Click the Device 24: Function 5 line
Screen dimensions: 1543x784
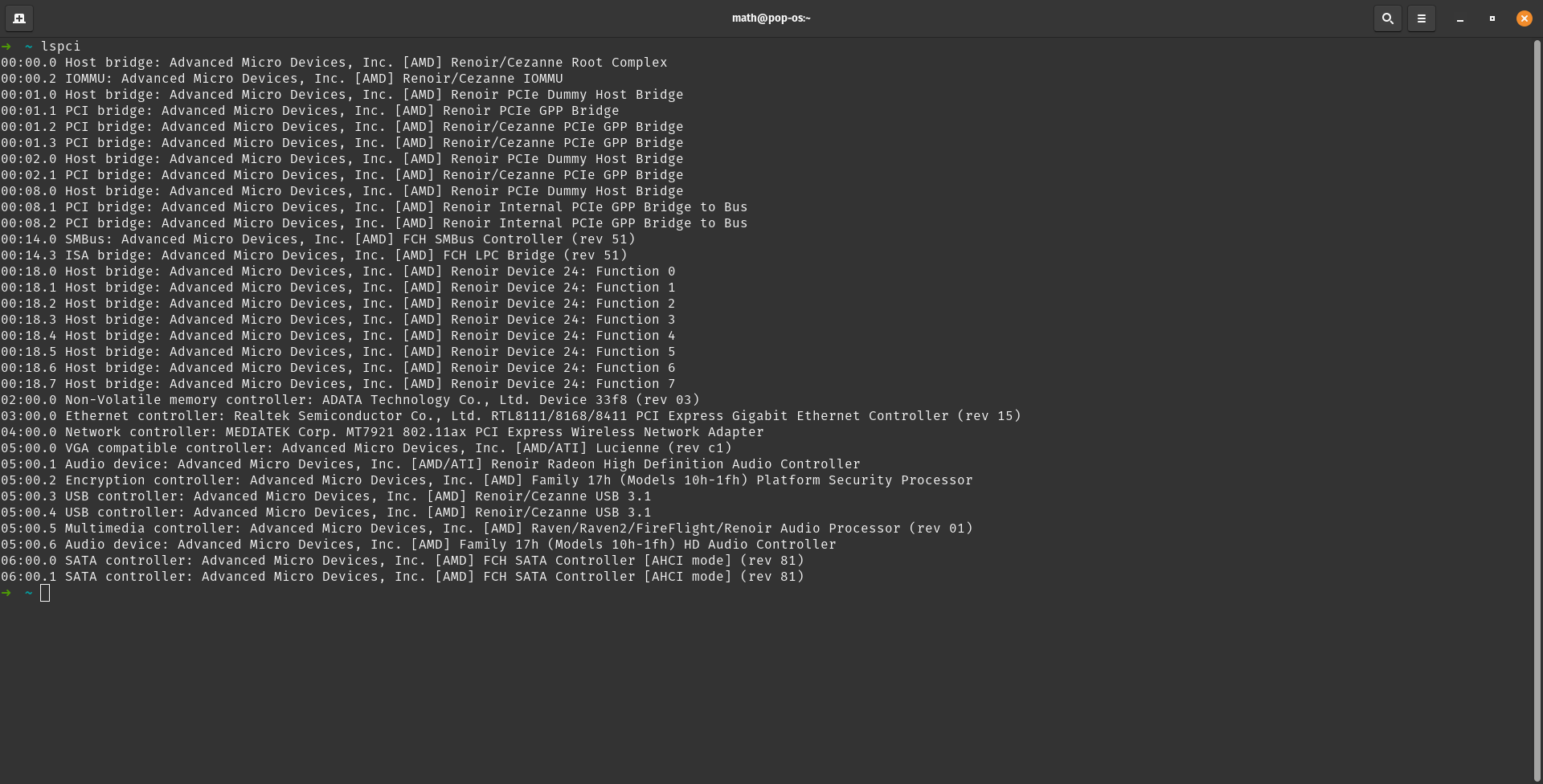click(338, 351)
